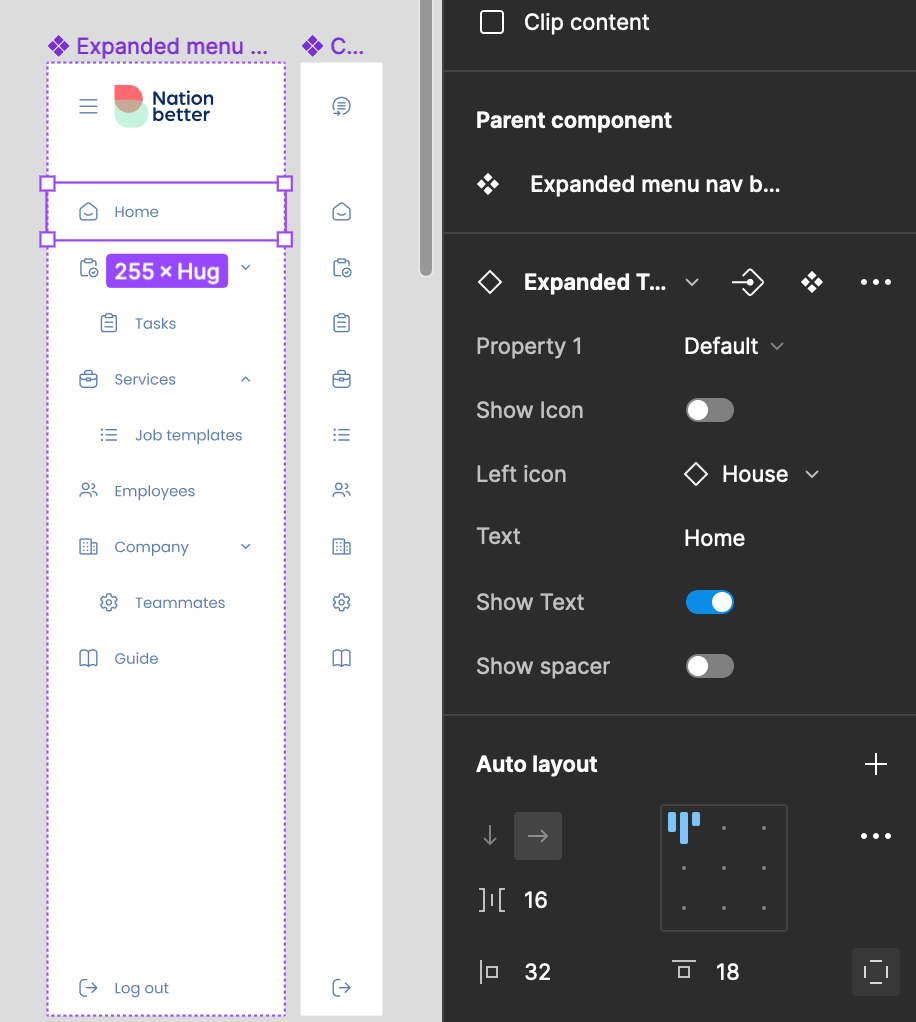Disable the Show Text toggle
Image resolution: width=916 pixels, height=1022 pixels.
[710, 602]
